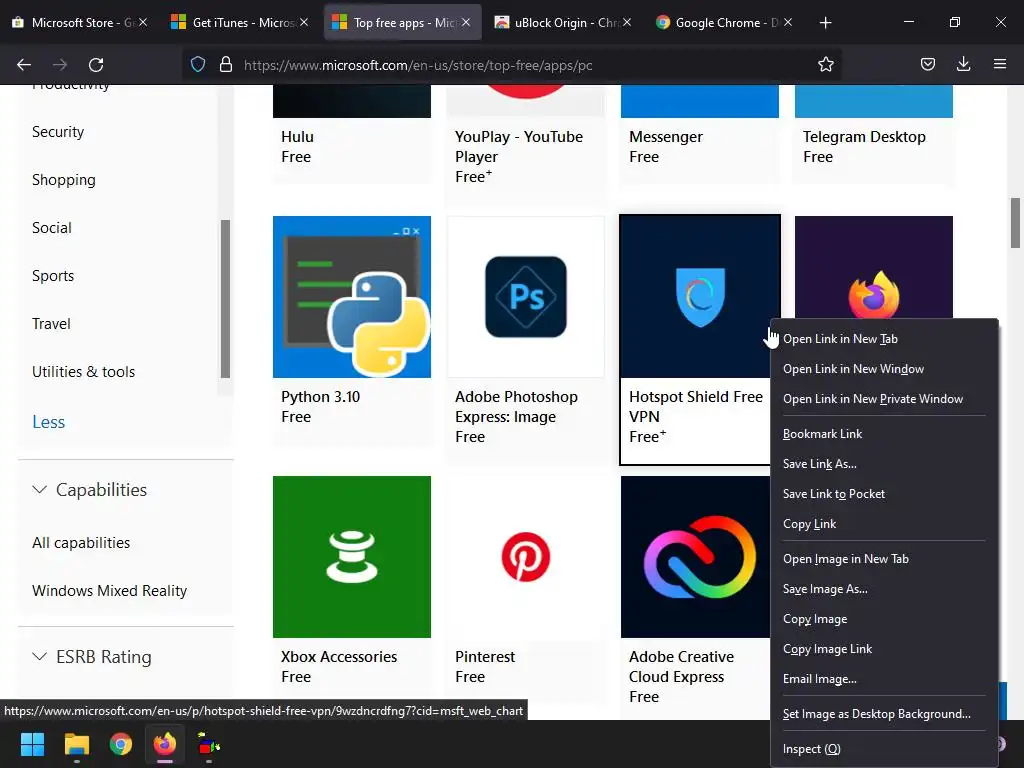Select the Windows Mixed Reality filter
Image resolution: width=1024 pixels, height=768 pixels.
[110, 590]
